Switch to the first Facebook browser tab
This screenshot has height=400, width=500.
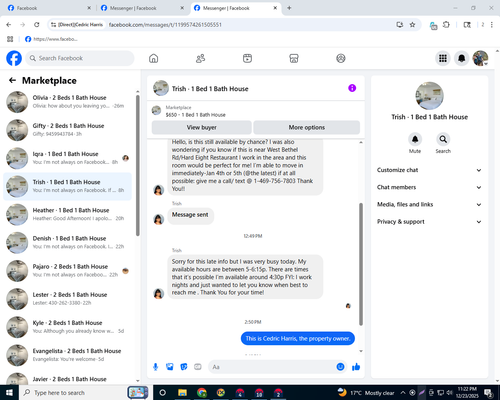pos(49,8)
